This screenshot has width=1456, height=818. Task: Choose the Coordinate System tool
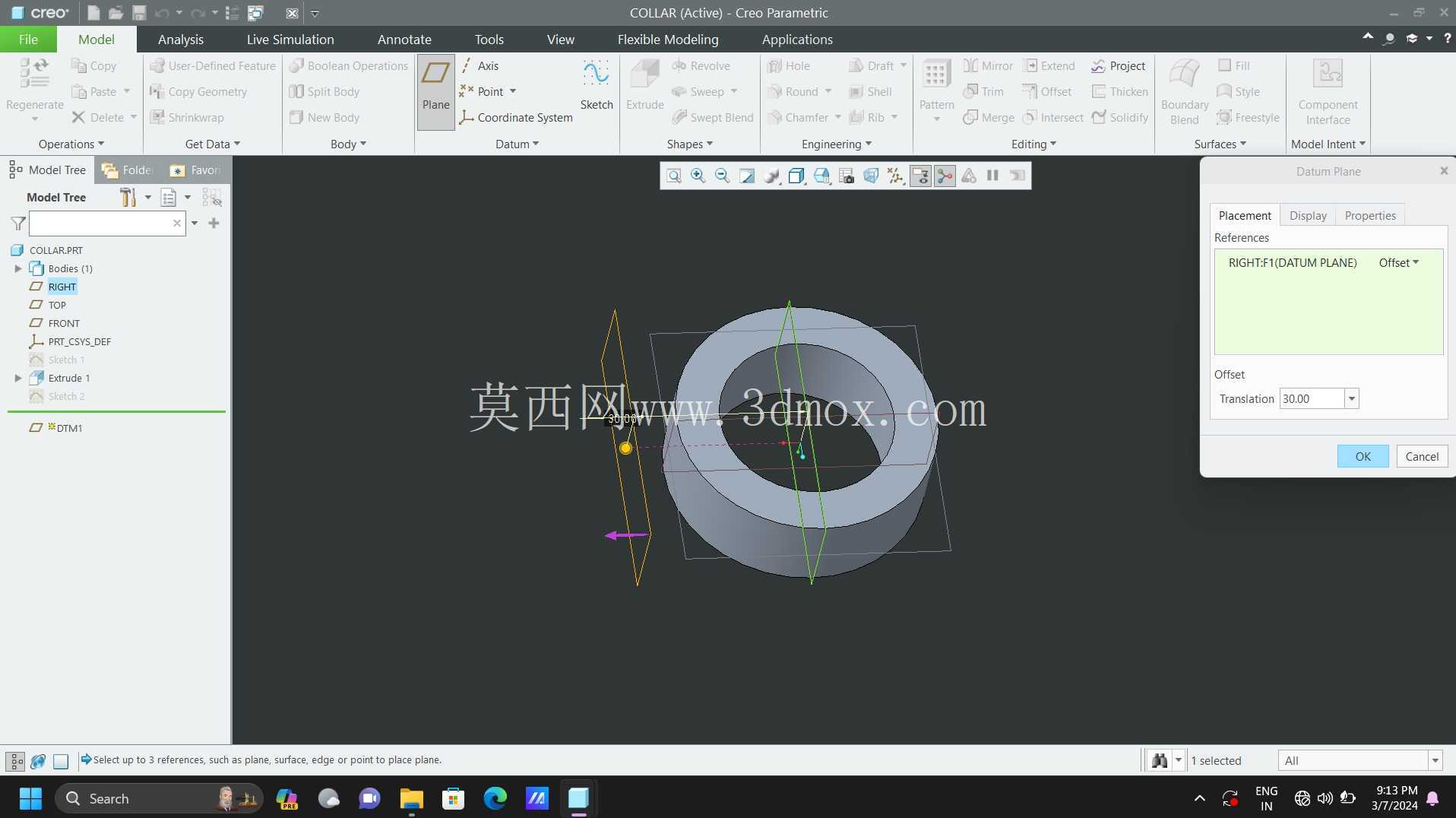click(516, 118)
